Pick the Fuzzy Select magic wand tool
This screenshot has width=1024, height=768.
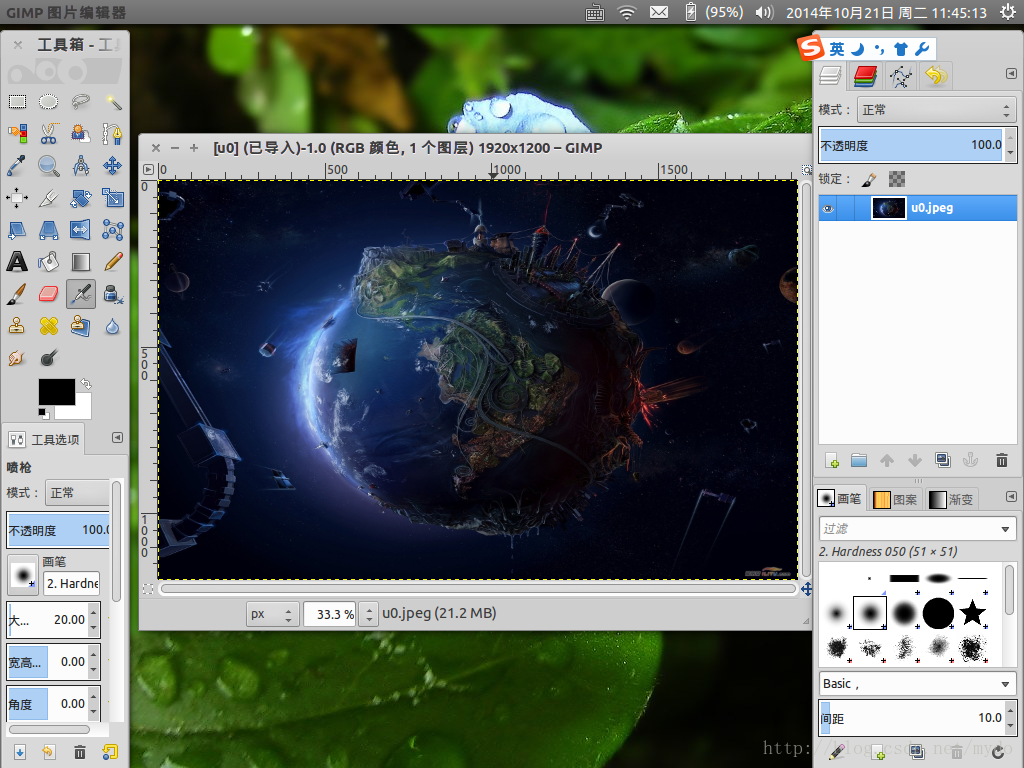(x=112, y=102)
